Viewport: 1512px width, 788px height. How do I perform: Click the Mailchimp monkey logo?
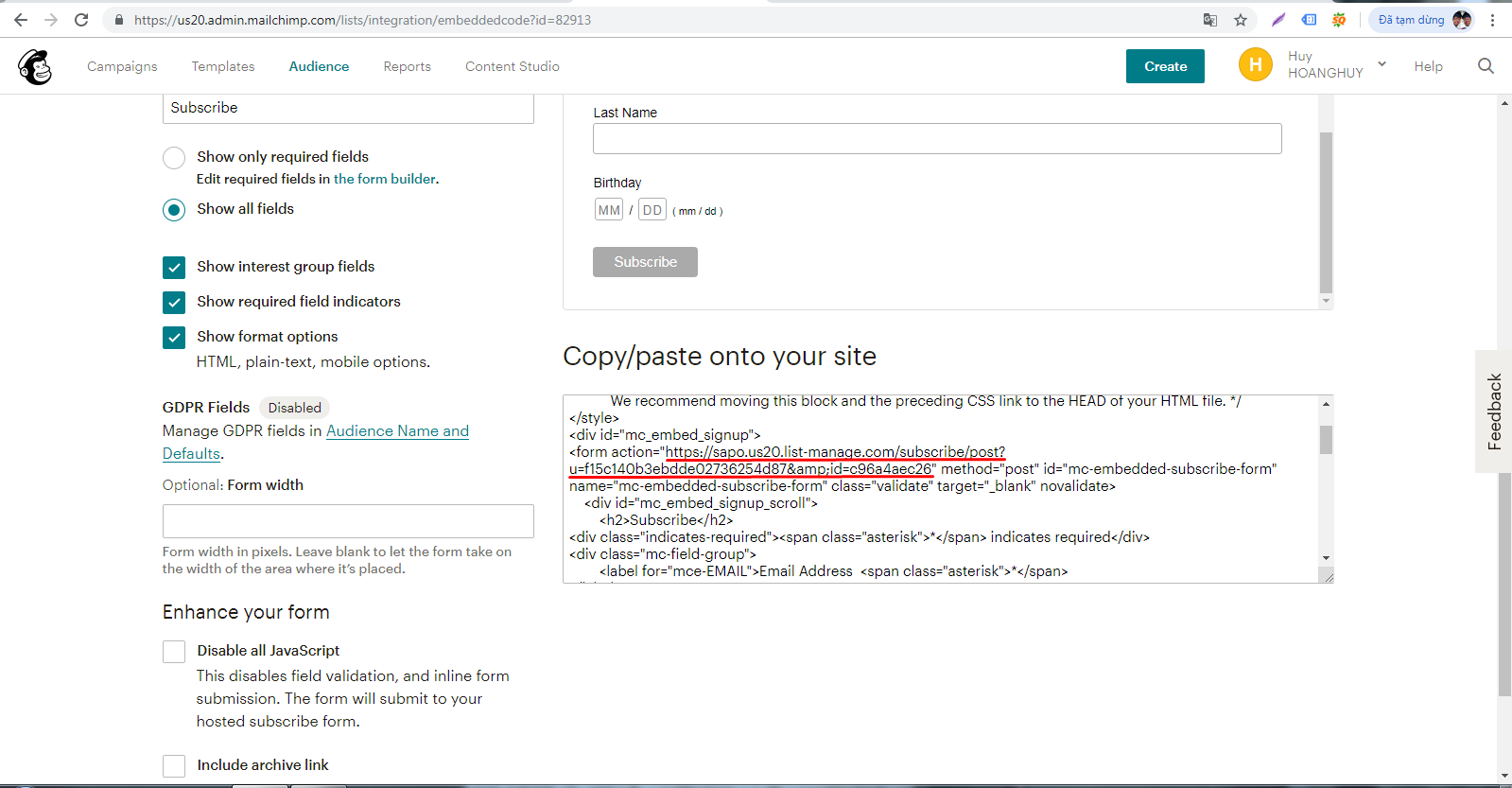click(x=35, y=67)
